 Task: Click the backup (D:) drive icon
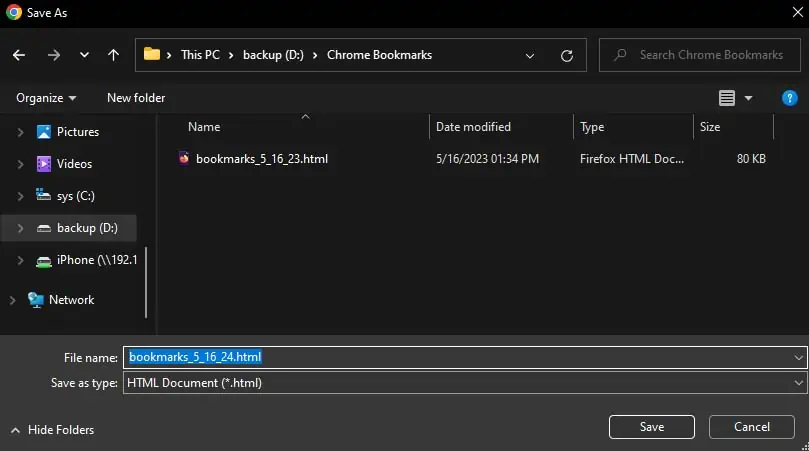click(x=44, y=228)
